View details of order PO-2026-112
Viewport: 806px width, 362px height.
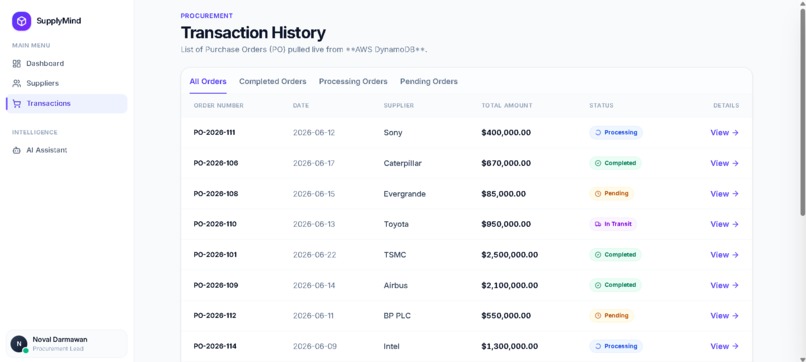coord(724,316)
